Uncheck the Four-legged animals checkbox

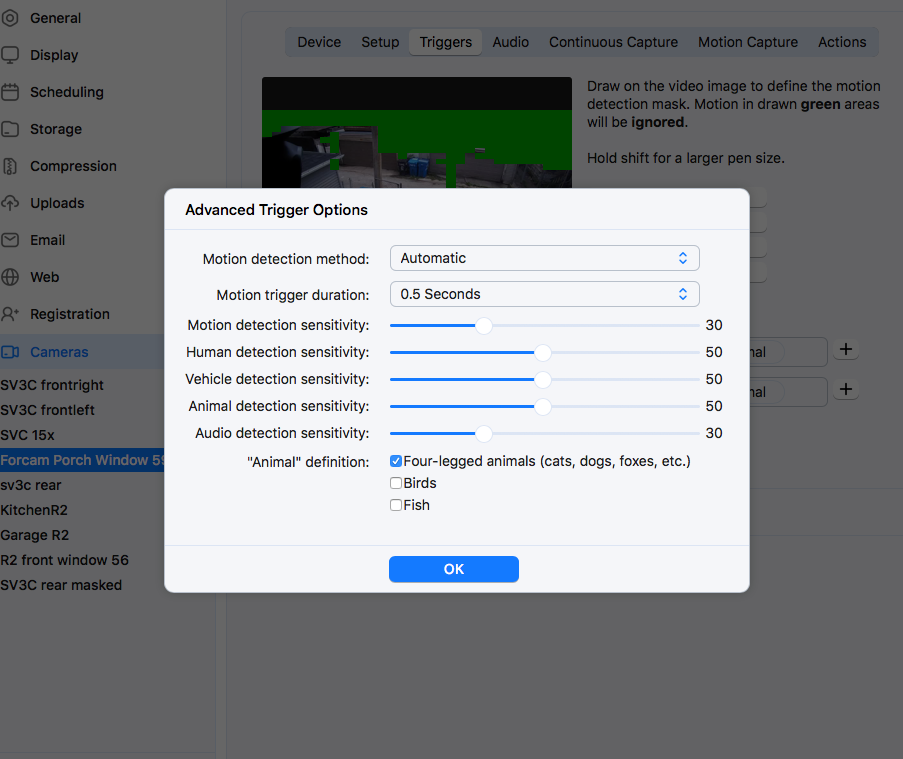coord(396,461)
